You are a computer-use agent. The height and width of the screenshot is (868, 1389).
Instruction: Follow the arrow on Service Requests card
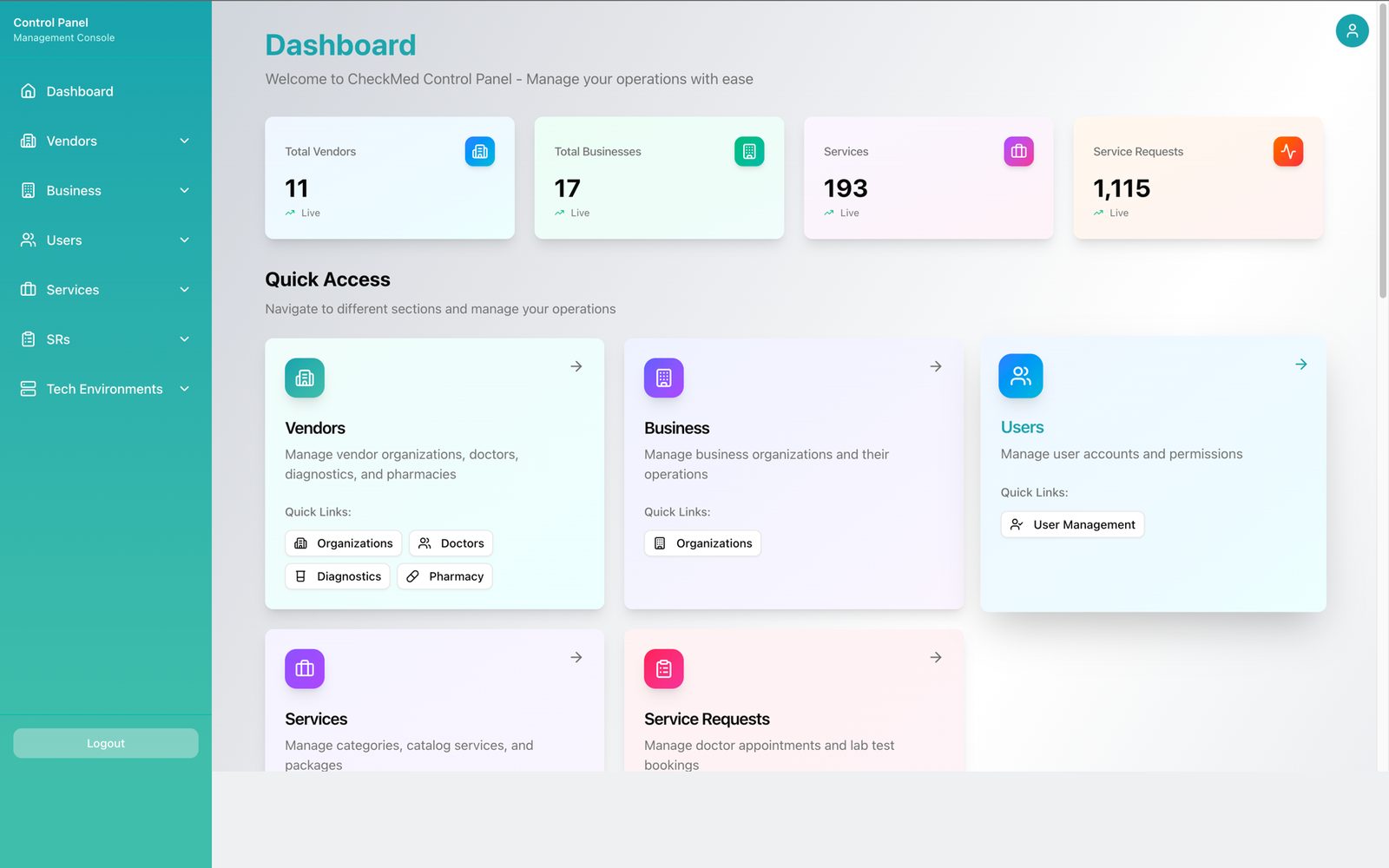point(936,657)
